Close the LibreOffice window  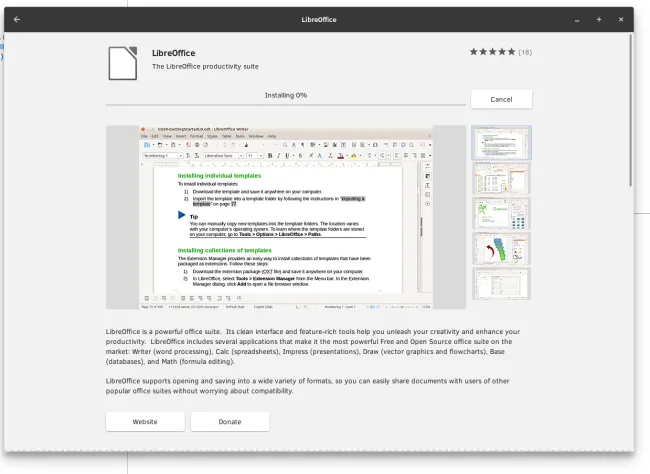pos(621,19)
